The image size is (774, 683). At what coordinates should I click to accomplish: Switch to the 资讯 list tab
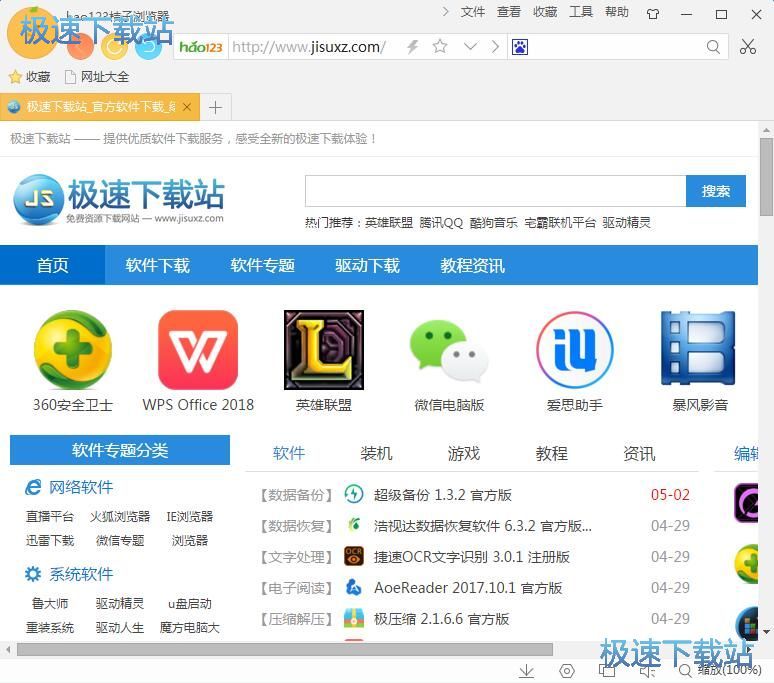639,453
